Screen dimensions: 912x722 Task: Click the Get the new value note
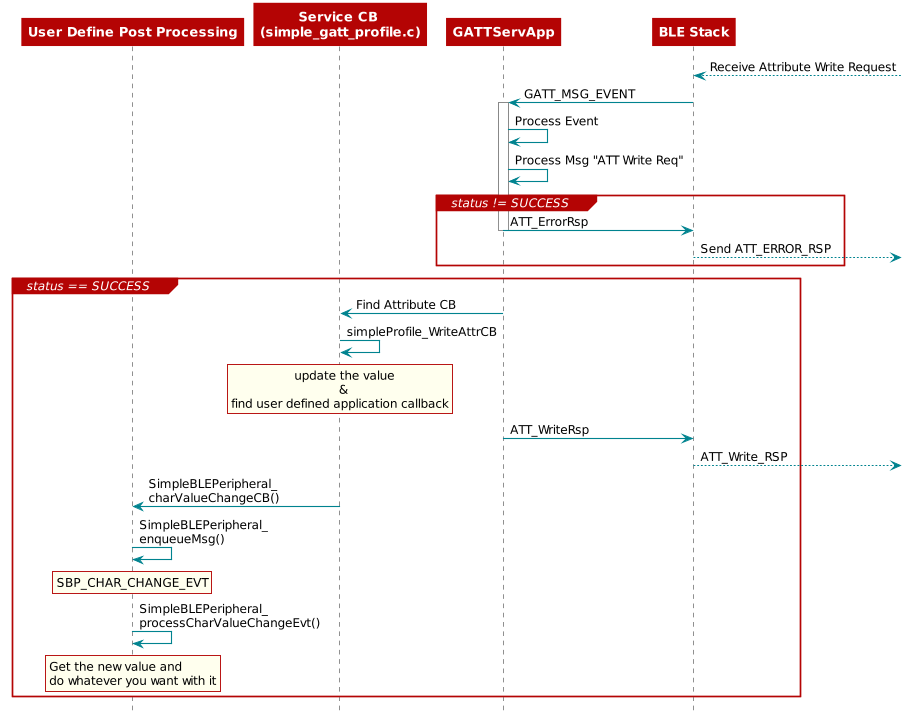coord(133,673)
